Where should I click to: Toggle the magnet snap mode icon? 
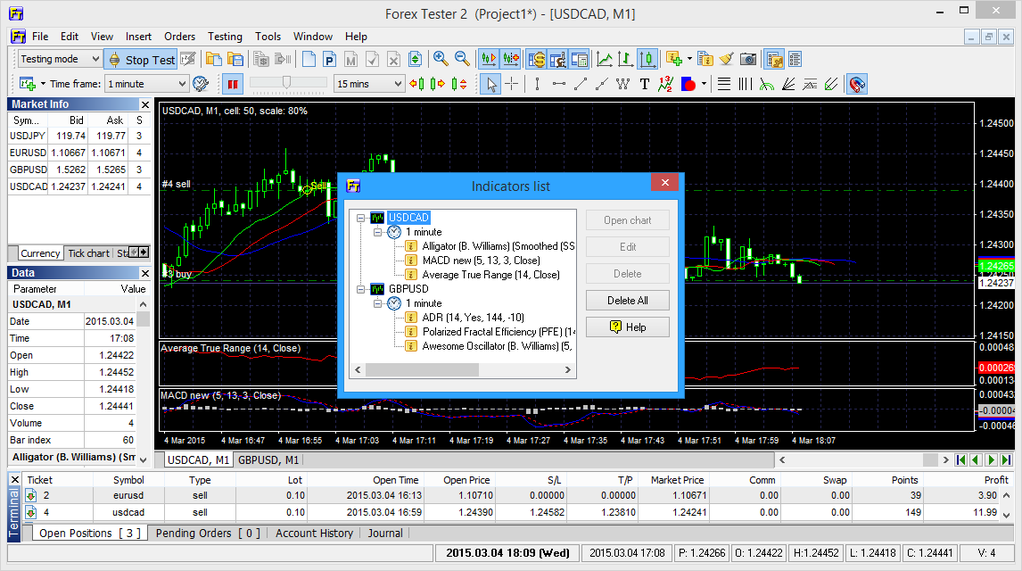click(x=857, y=84)
